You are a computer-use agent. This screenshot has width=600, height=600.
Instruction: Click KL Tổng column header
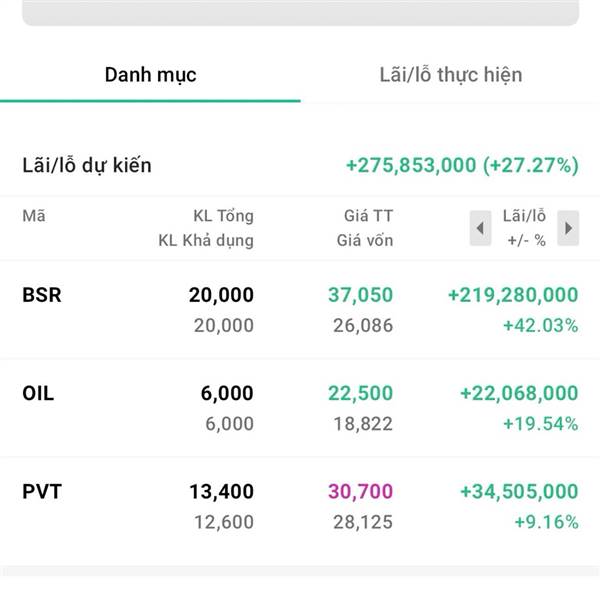223,216
